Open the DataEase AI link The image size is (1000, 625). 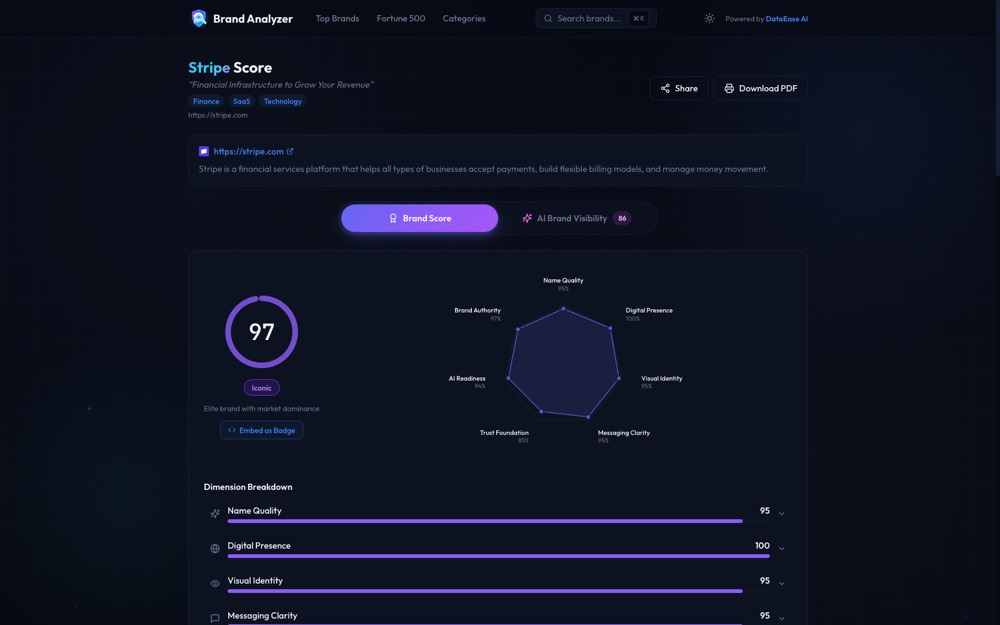pos(786,19)
